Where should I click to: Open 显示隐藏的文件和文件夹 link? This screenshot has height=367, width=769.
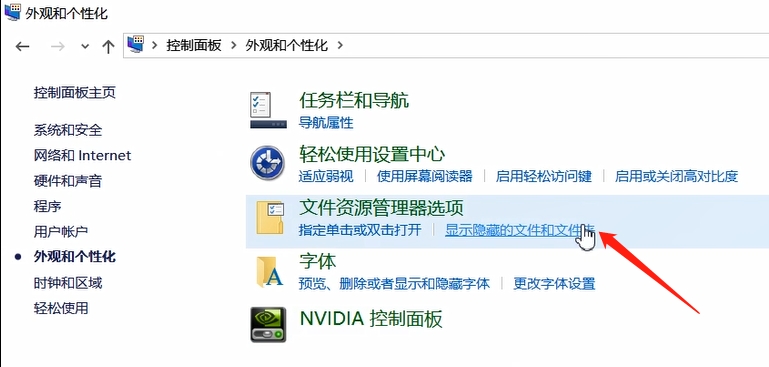pos(520,229)
